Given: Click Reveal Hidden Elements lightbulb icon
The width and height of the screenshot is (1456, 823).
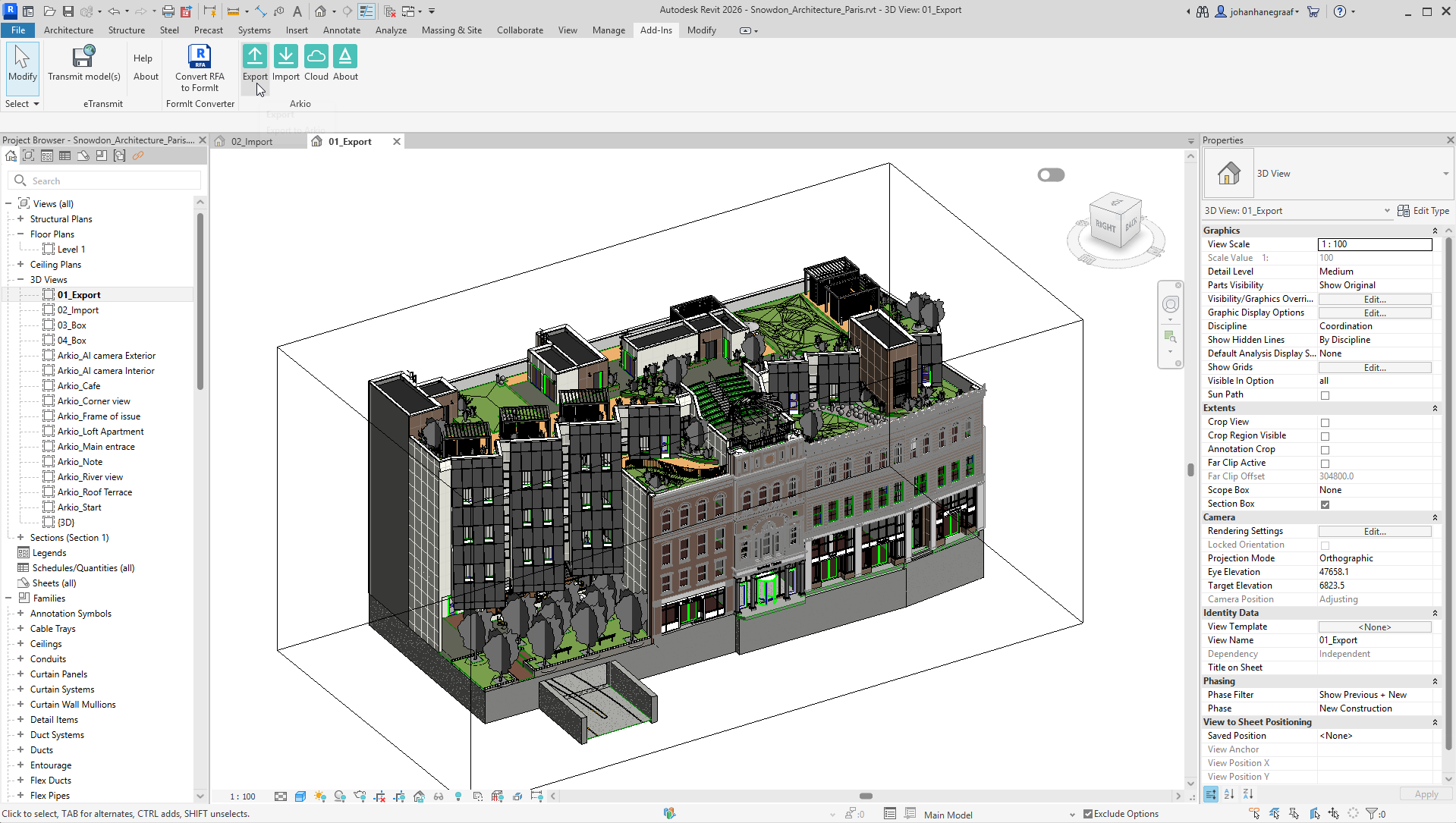Looking at the screenshot, I should click(458, 796).
